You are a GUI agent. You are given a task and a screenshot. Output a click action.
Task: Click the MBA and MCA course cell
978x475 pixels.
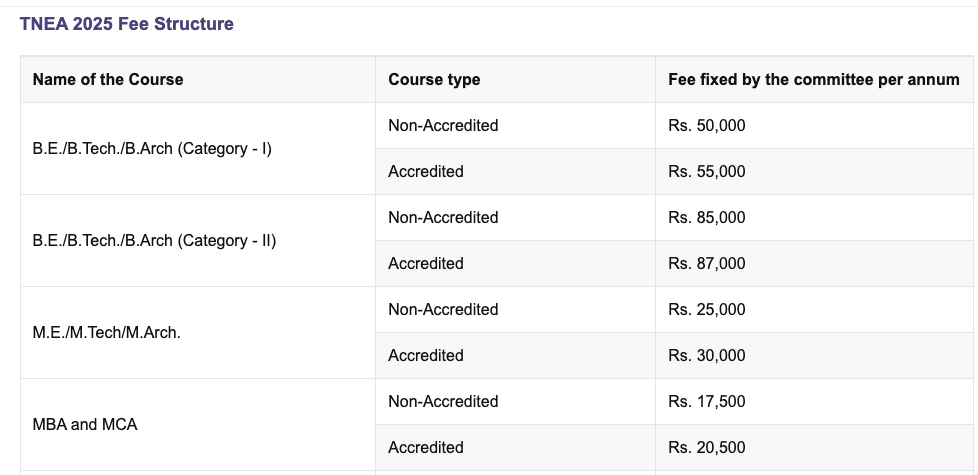coord(85,425)
